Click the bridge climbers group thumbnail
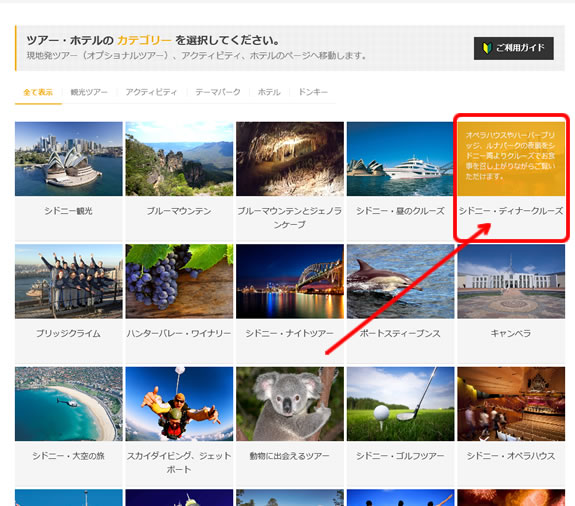Viewport: 575px width, 506px height. (69, 281)
